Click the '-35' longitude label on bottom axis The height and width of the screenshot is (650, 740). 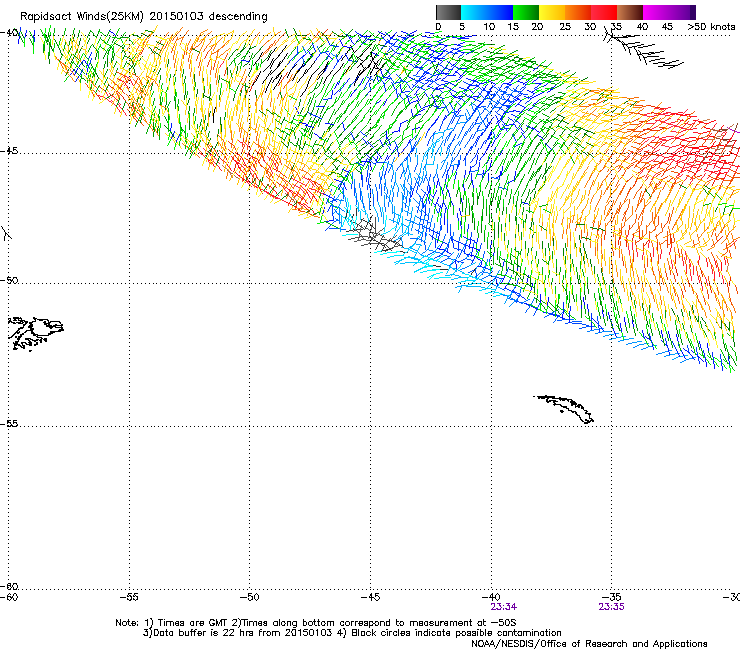point(612,597)
